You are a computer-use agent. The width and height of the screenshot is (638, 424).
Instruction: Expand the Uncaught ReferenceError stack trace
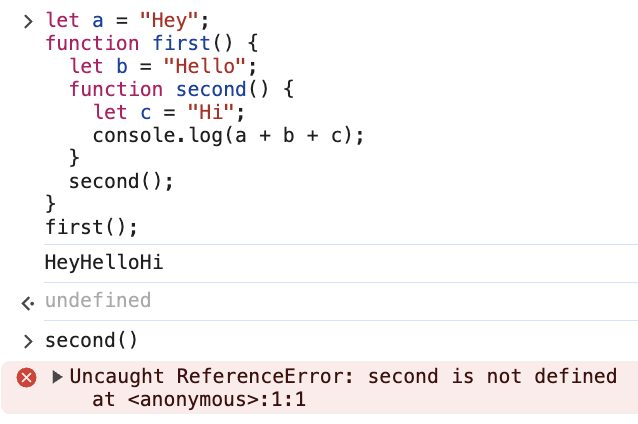[x=57, y=377]
